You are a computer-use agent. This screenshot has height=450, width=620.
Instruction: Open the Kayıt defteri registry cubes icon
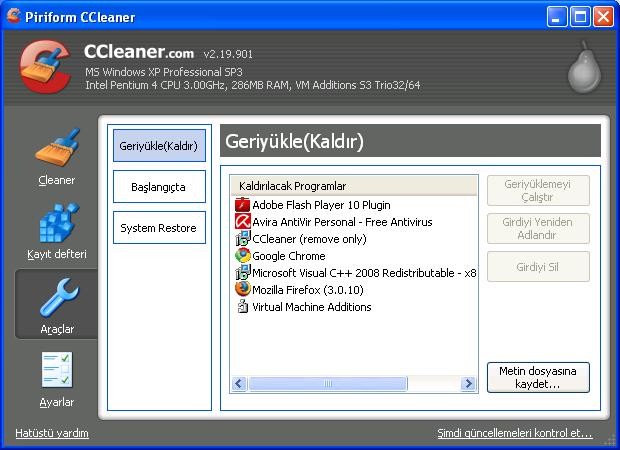coord(59,222)
